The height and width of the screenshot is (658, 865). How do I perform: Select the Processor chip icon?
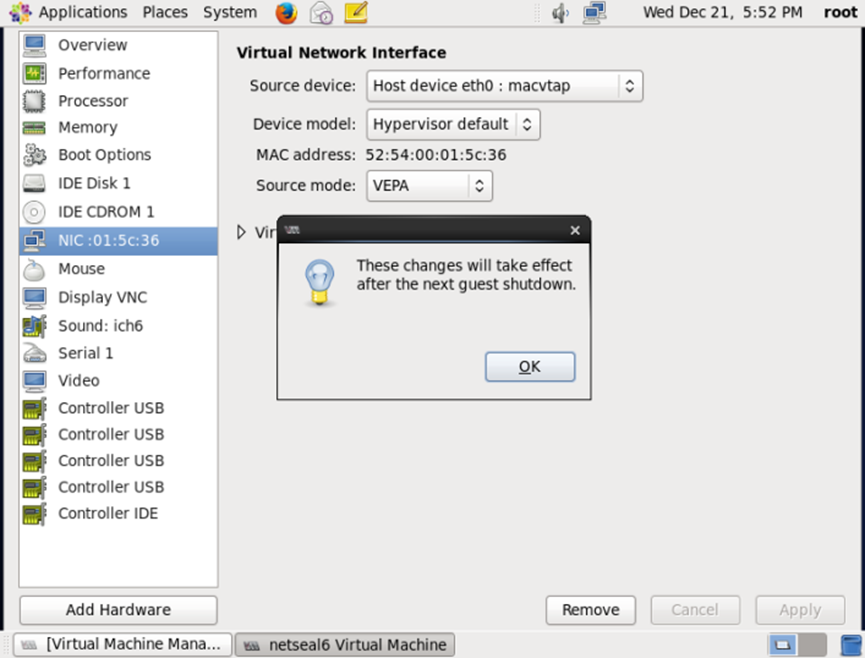34,101
